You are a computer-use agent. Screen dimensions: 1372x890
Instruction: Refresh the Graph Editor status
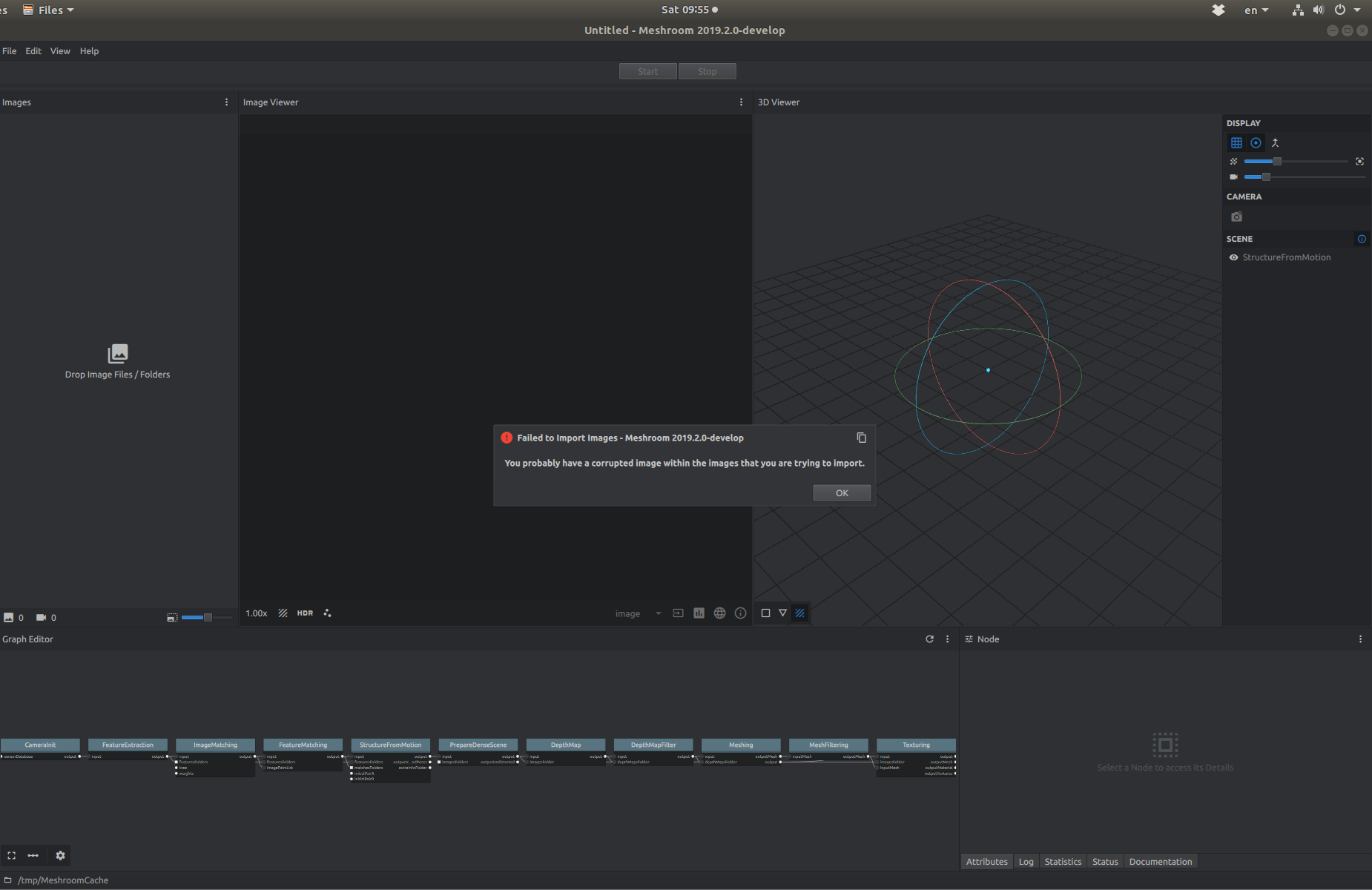(929, 639)
